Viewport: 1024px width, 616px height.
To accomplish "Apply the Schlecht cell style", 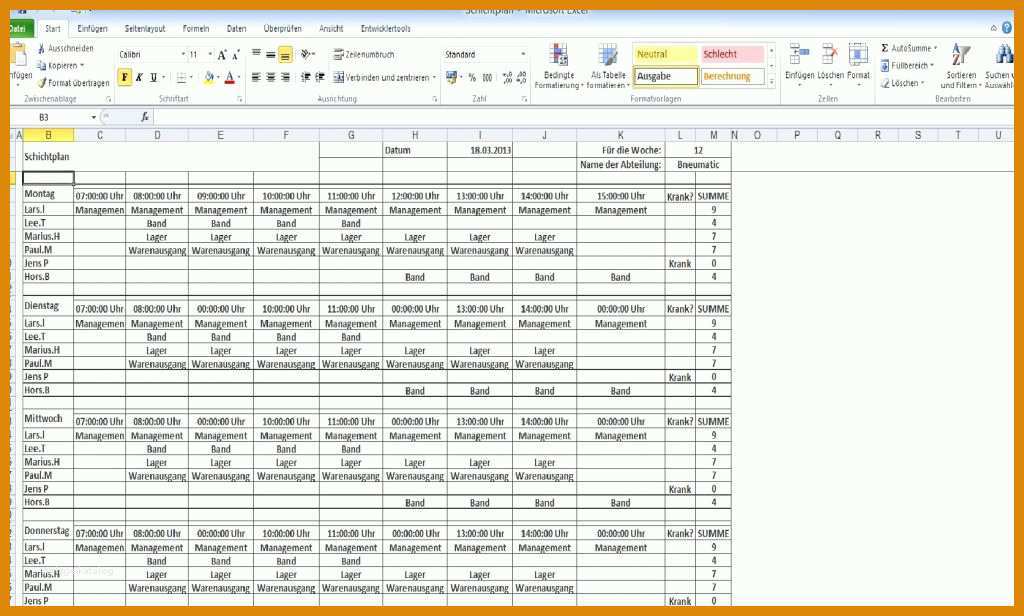I will point(732,54).
